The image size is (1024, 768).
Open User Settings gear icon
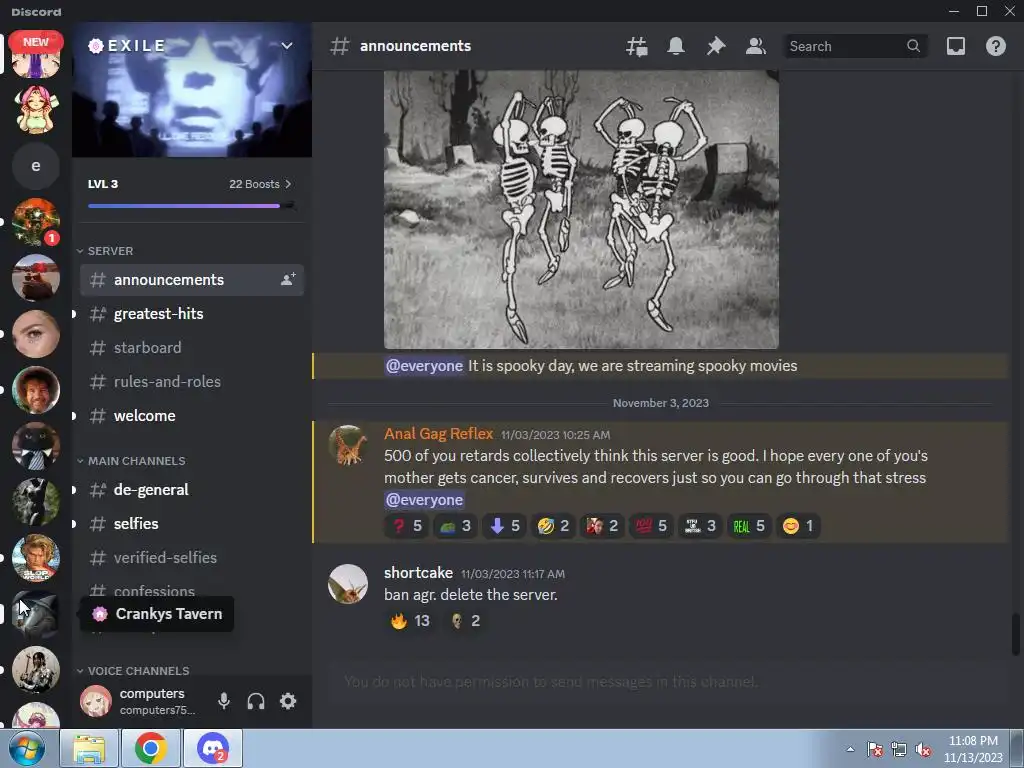click(288, 701)
